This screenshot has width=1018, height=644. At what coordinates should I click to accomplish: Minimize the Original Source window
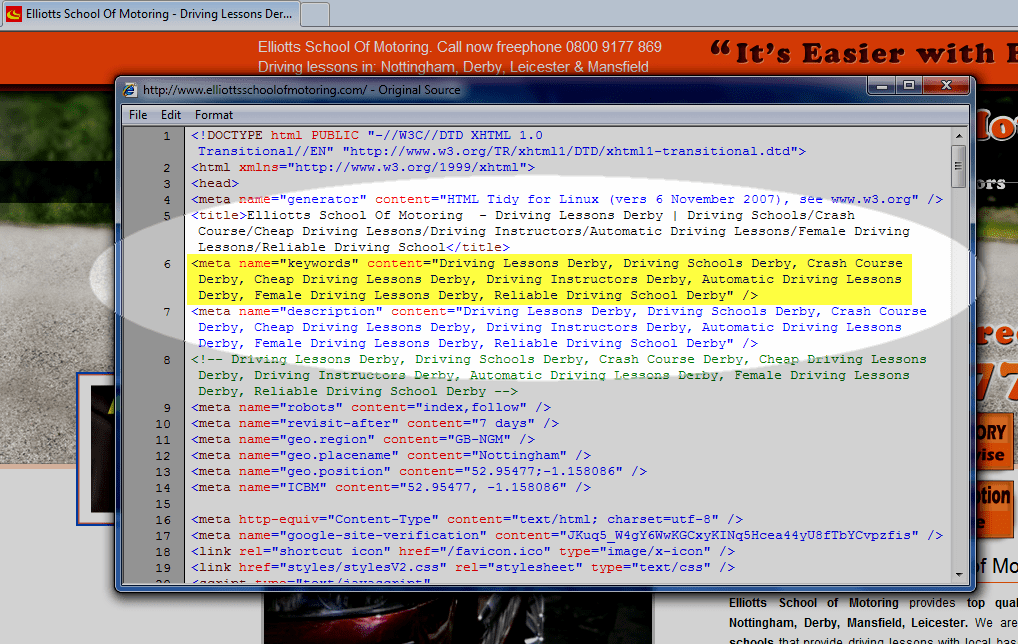(x=881, y=87)
